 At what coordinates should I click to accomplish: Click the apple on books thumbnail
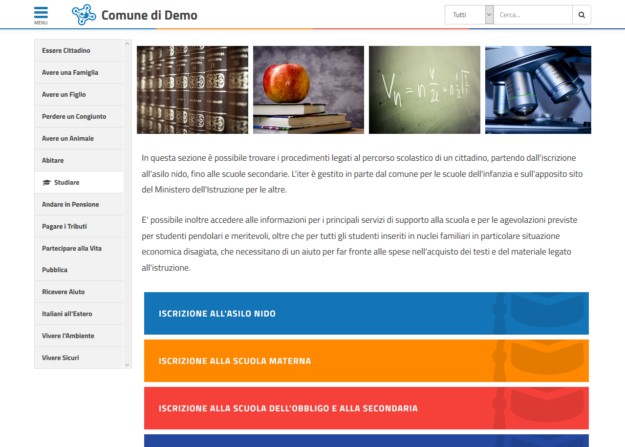click(307, 90)
